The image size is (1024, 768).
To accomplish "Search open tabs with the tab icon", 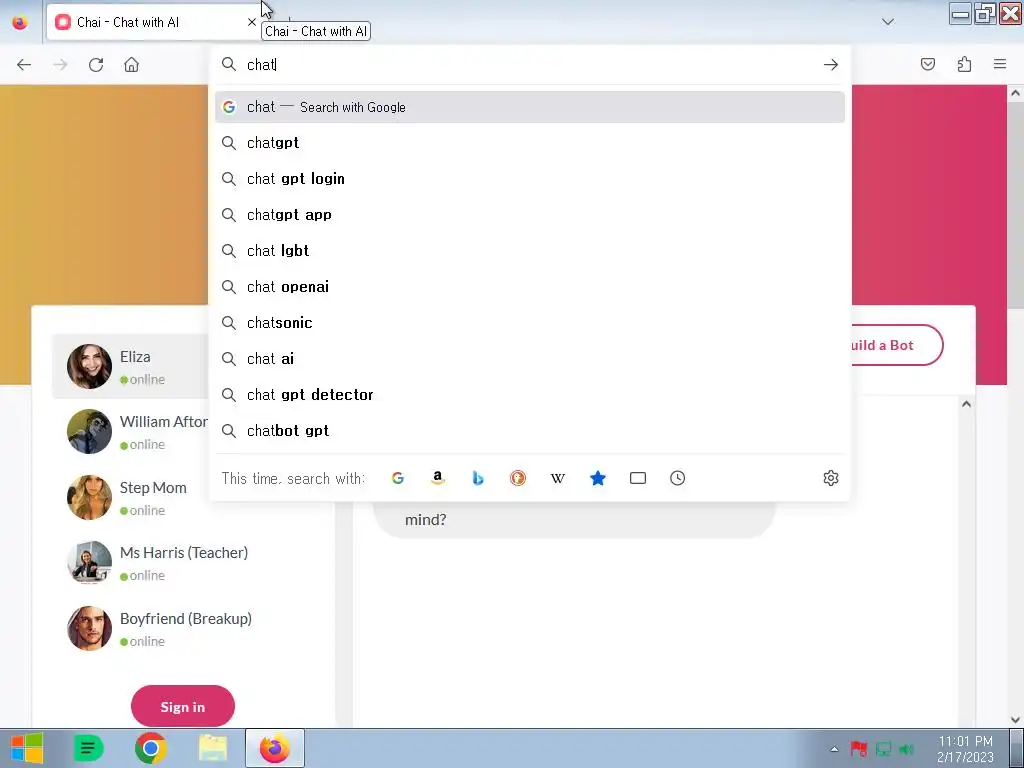I will pos(638,478).
